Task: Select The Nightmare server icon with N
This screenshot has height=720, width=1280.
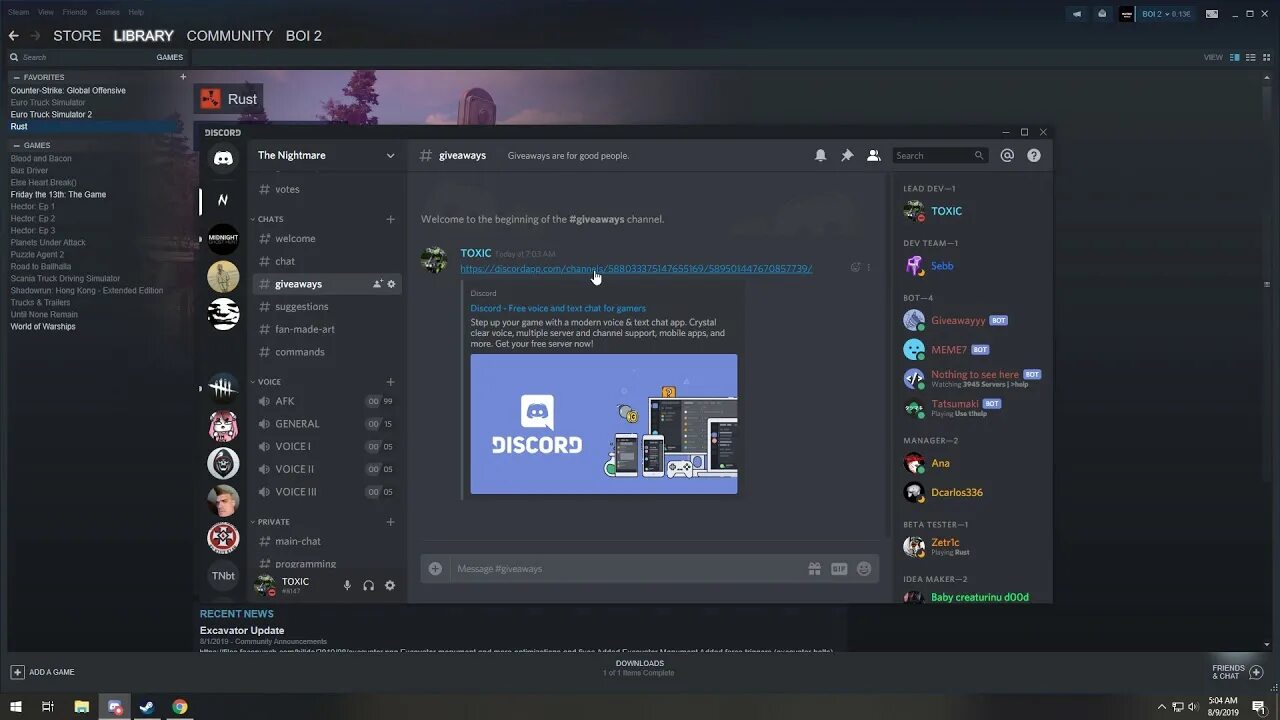Action: (223, 200)
